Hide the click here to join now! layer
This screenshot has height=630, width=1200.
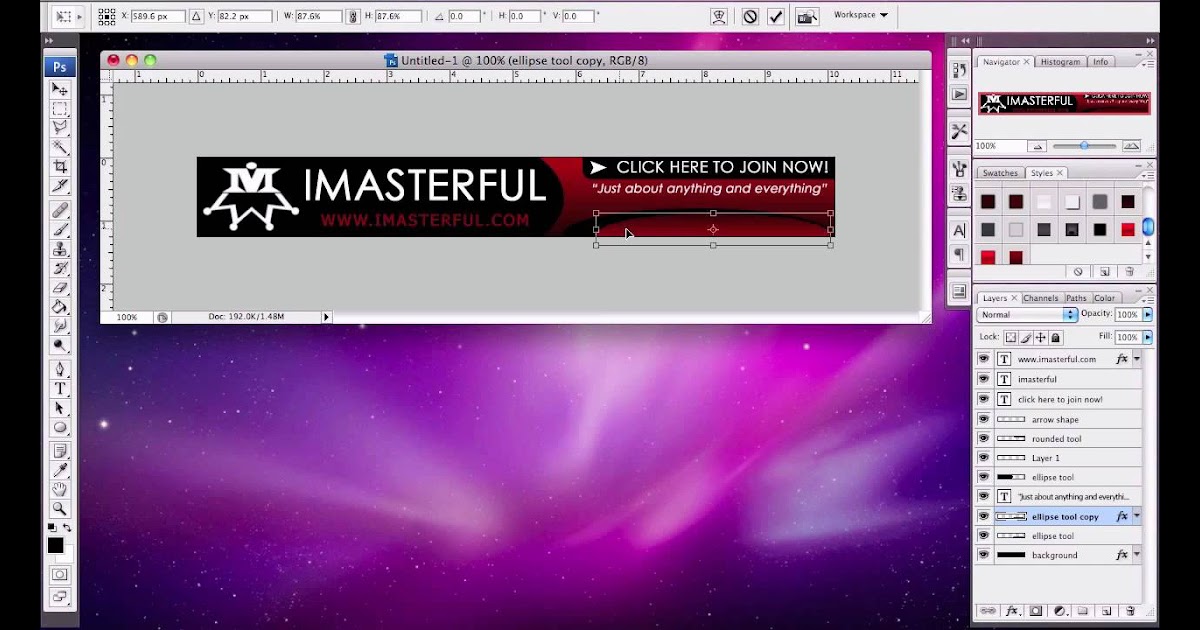(x=984, y=399)
